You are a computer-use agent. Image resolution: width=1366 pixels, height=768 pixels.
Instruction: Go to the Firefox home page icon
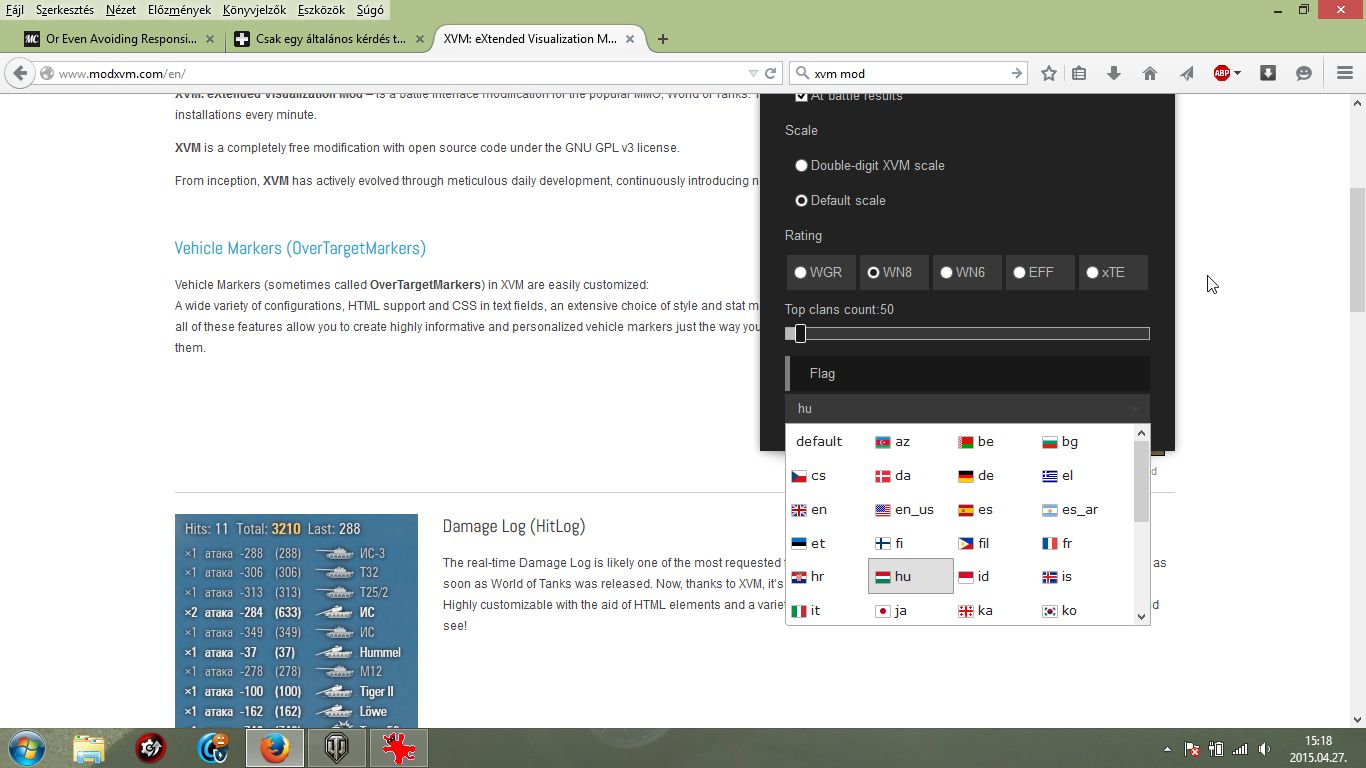(1150, 73)
